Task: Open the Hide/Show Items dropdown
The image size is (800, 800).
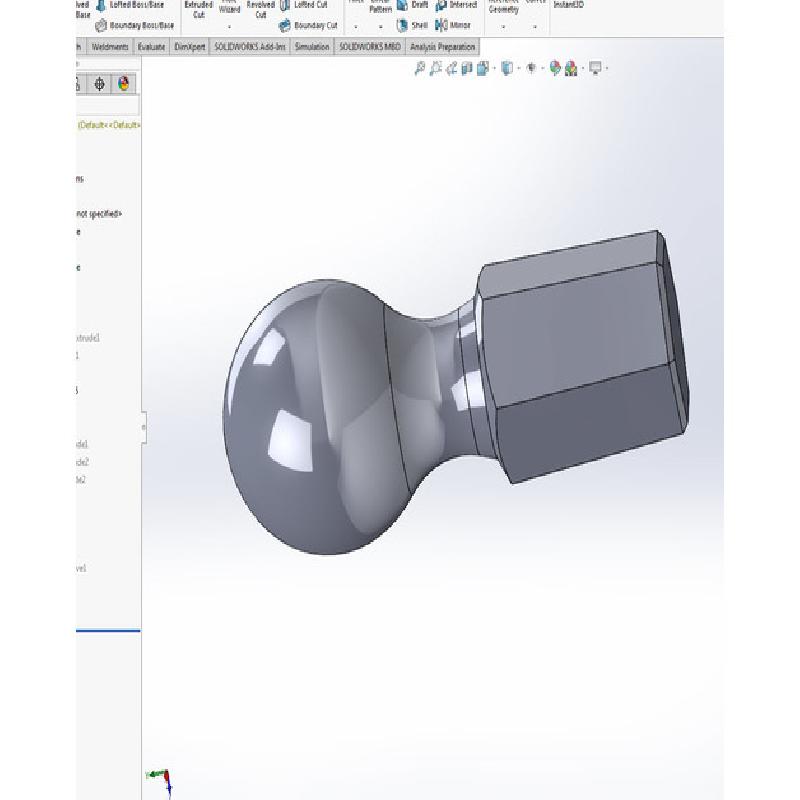Action: coord(540,68)
